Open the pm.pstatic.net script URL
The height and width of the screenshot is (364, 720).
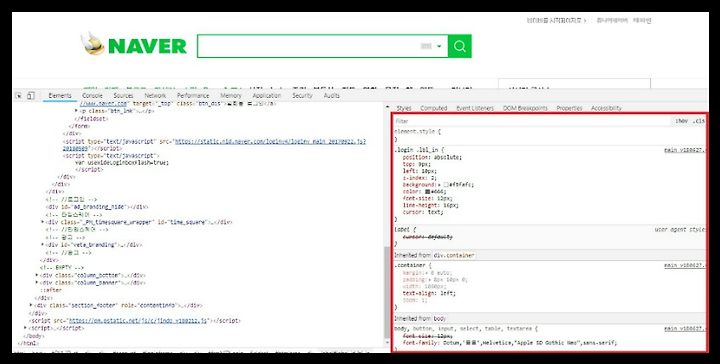[138, 321]
